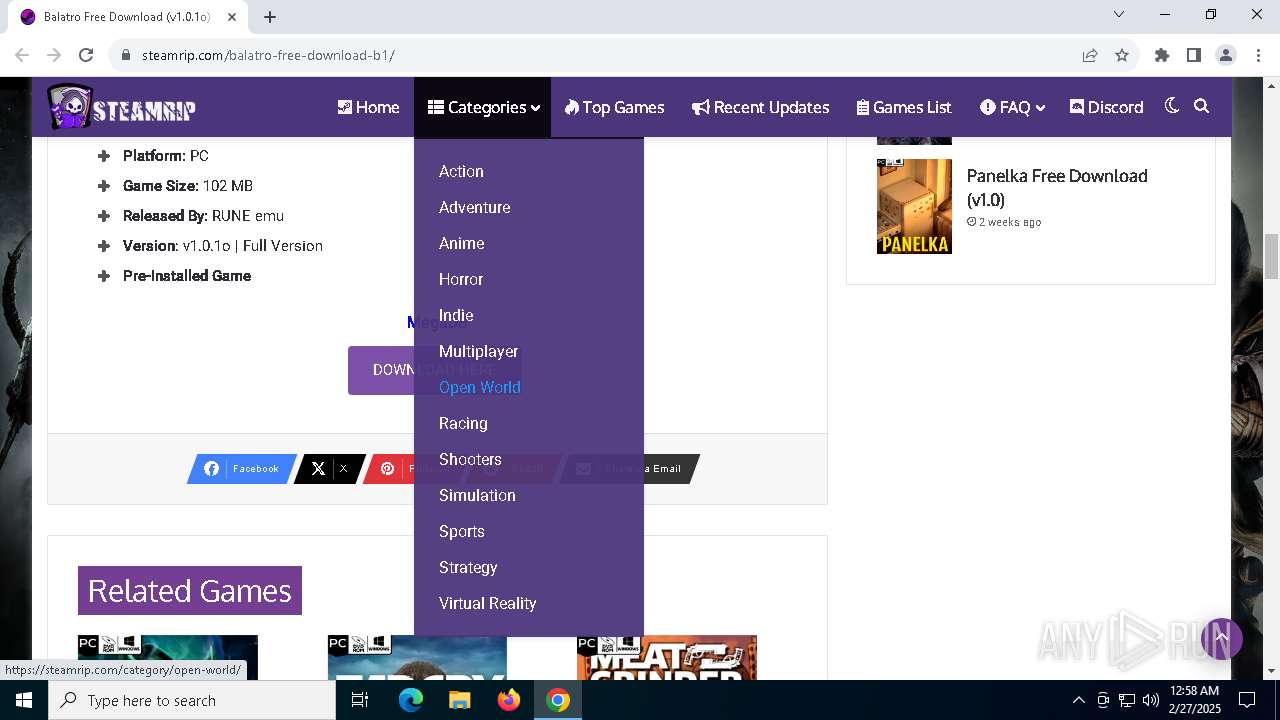Bookmark this page with star icon
This screenshot has width=1280, height=720.
pyautogui.click(x=1122, y=55)
